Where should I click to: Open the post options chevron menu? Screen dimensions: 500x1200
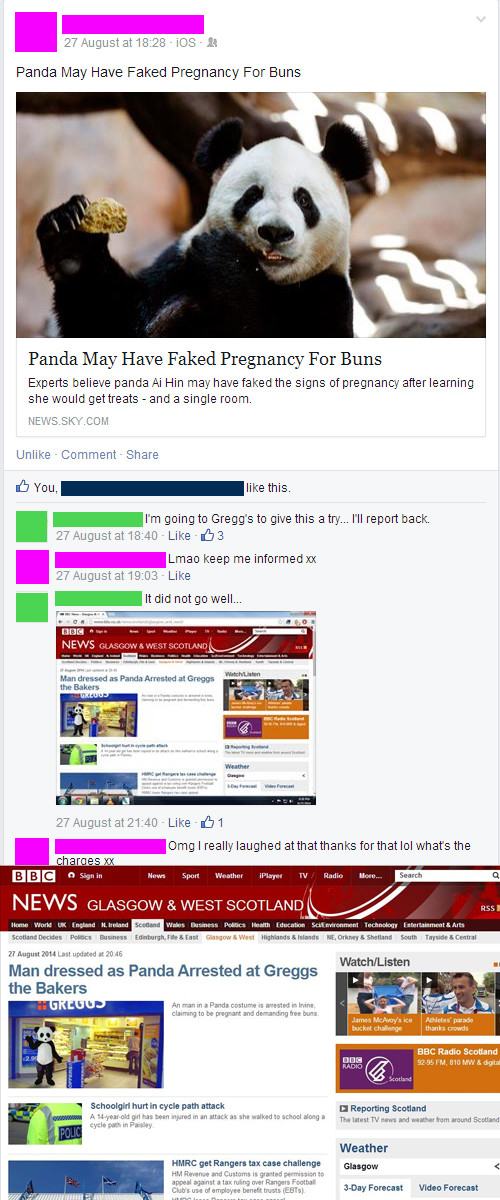pyautogui.click(x=480, y=20)
